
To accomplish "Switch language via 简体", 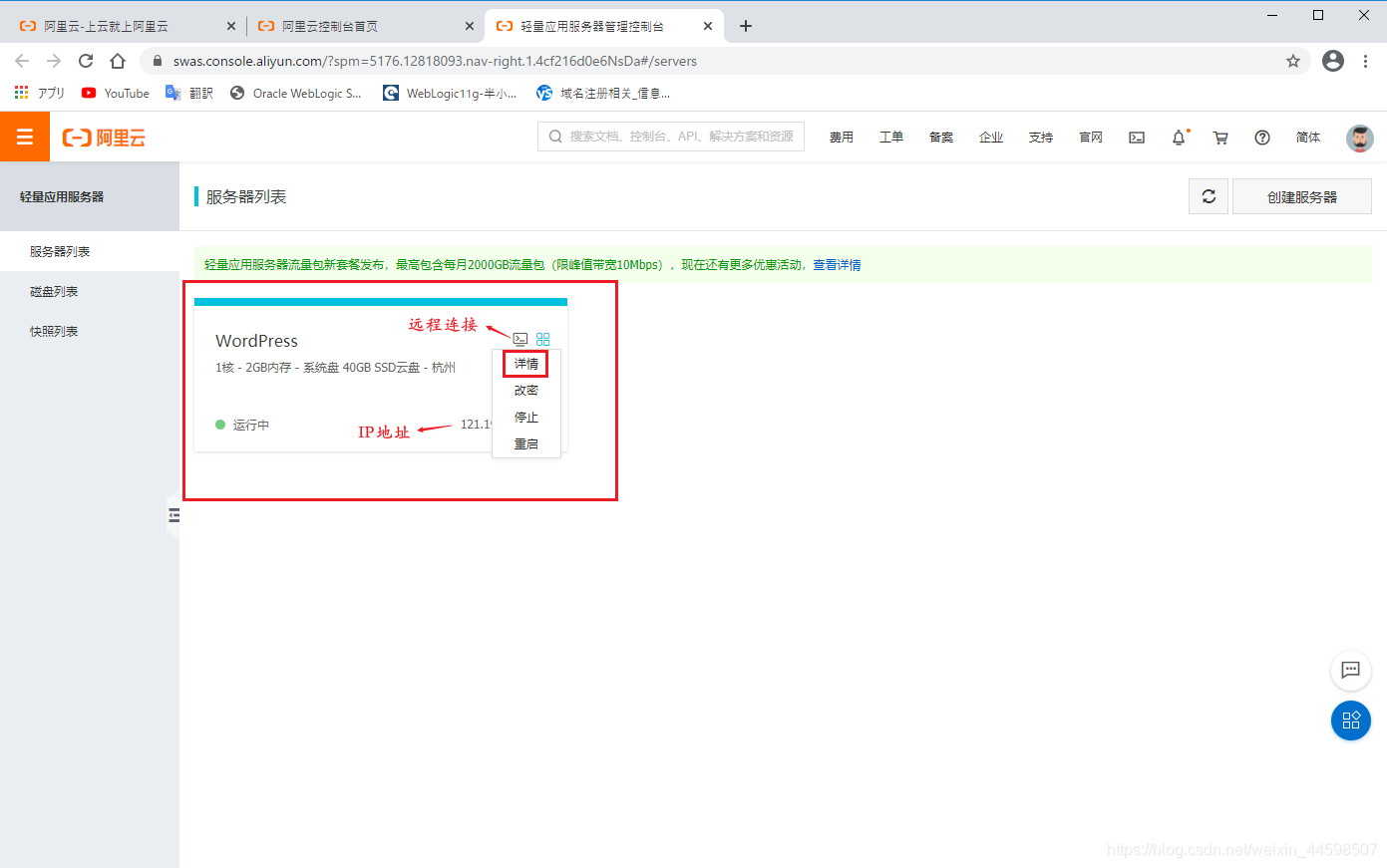I will pyautogui.click(x=1308, y=138).
